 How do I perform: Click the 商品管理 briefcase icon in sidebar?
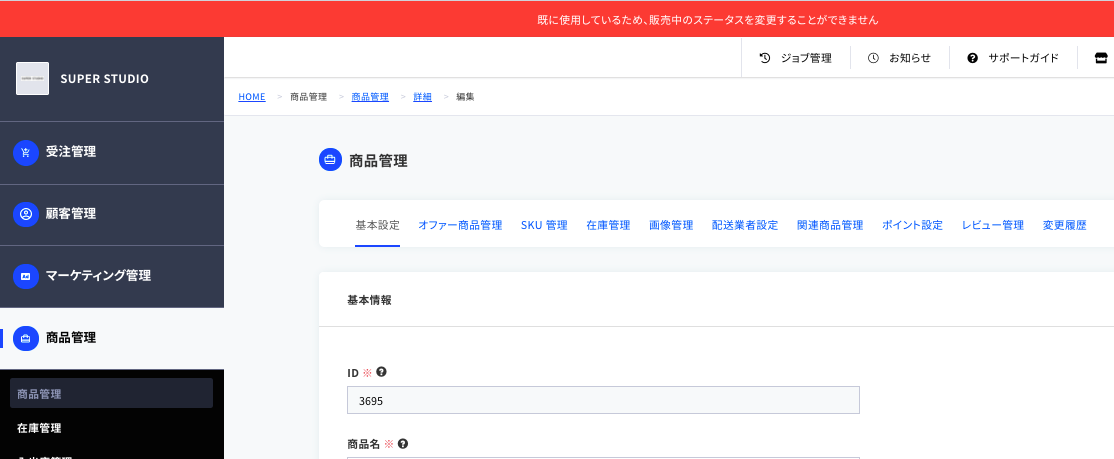26,338
